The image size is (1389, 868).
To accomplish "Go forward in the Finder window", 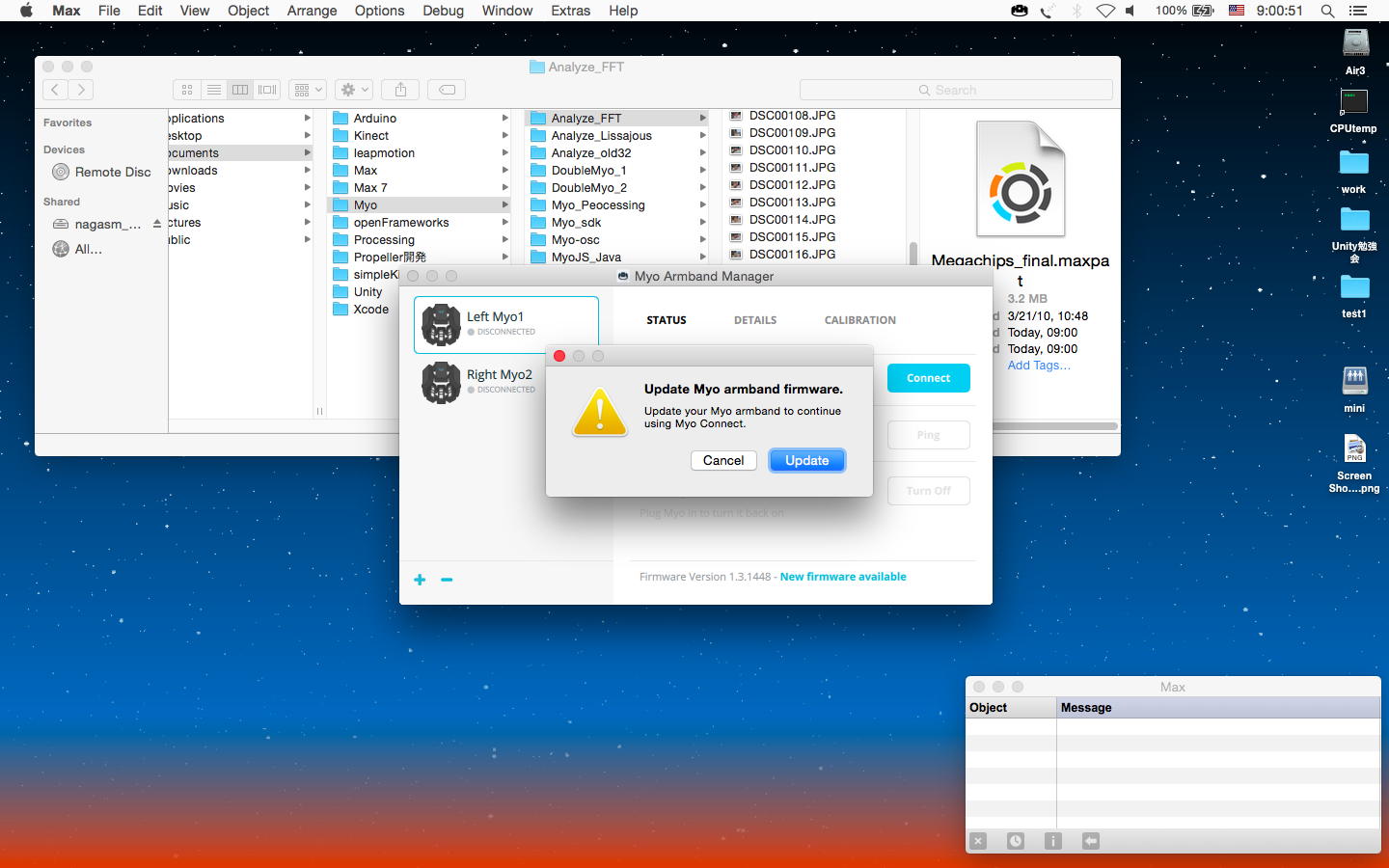I will [82, 90].
